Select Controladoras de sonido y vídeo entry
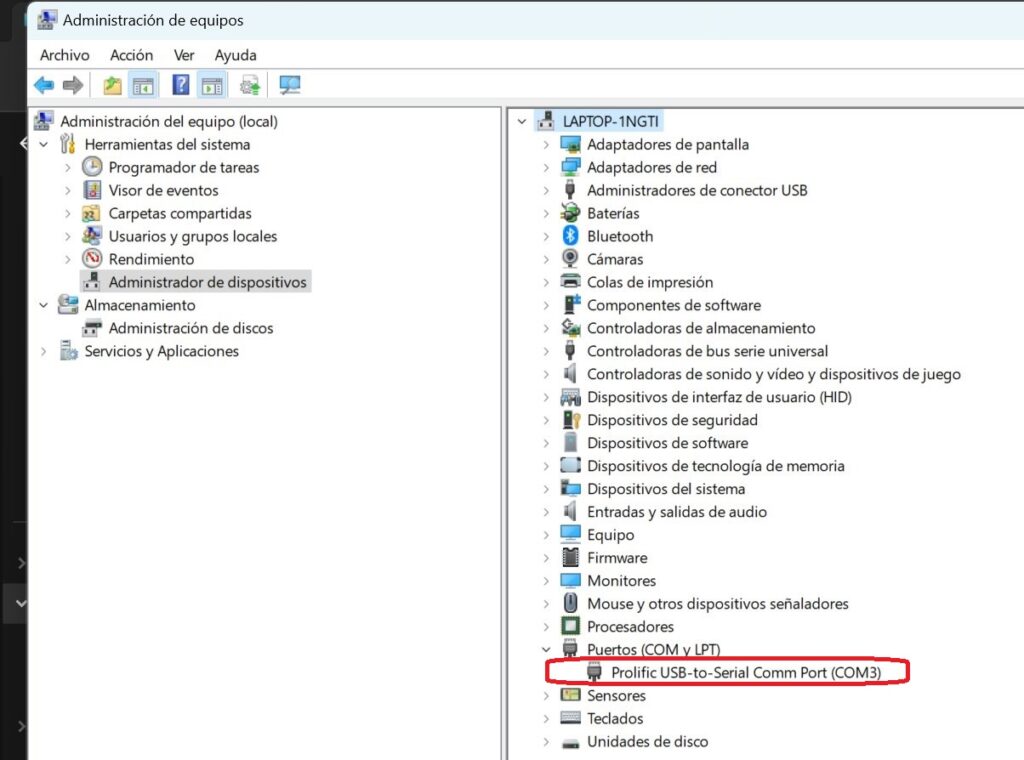1024x760 pixels. click(x=774, y=374)
